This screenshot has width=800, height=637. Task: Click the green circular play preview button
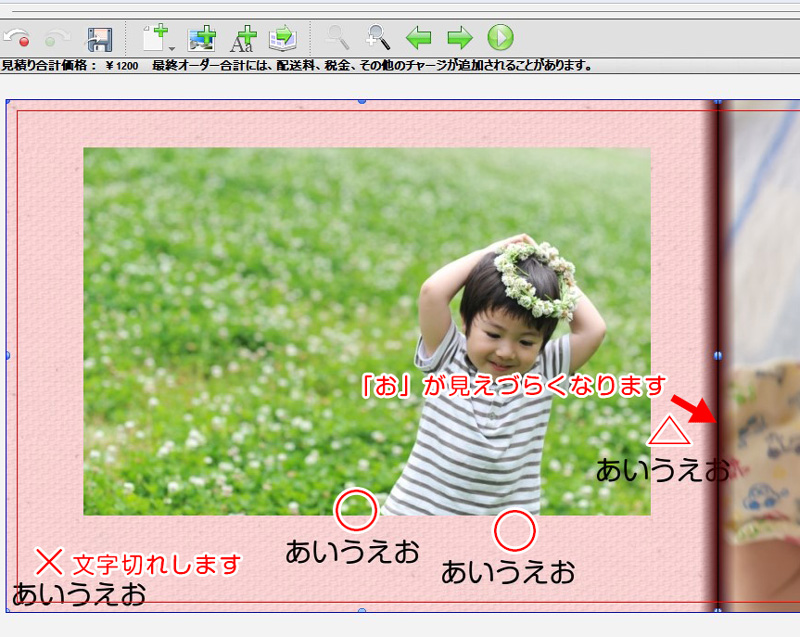pos(501,38)
